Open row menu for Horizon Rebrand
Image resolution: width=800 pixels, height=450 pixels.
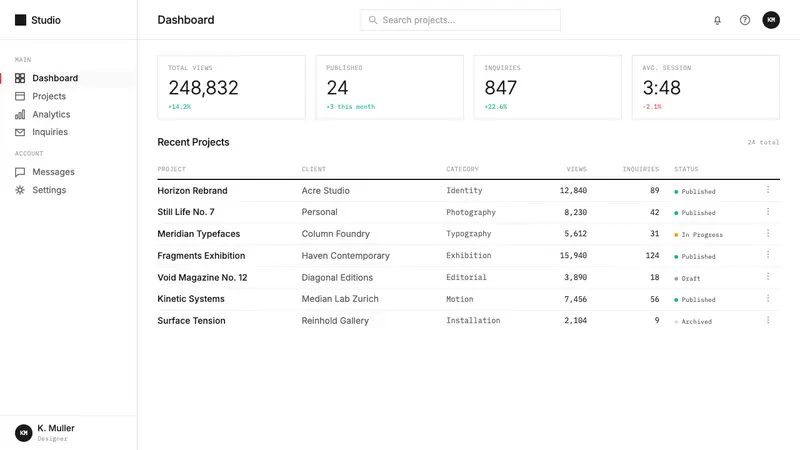click(768, 190)
